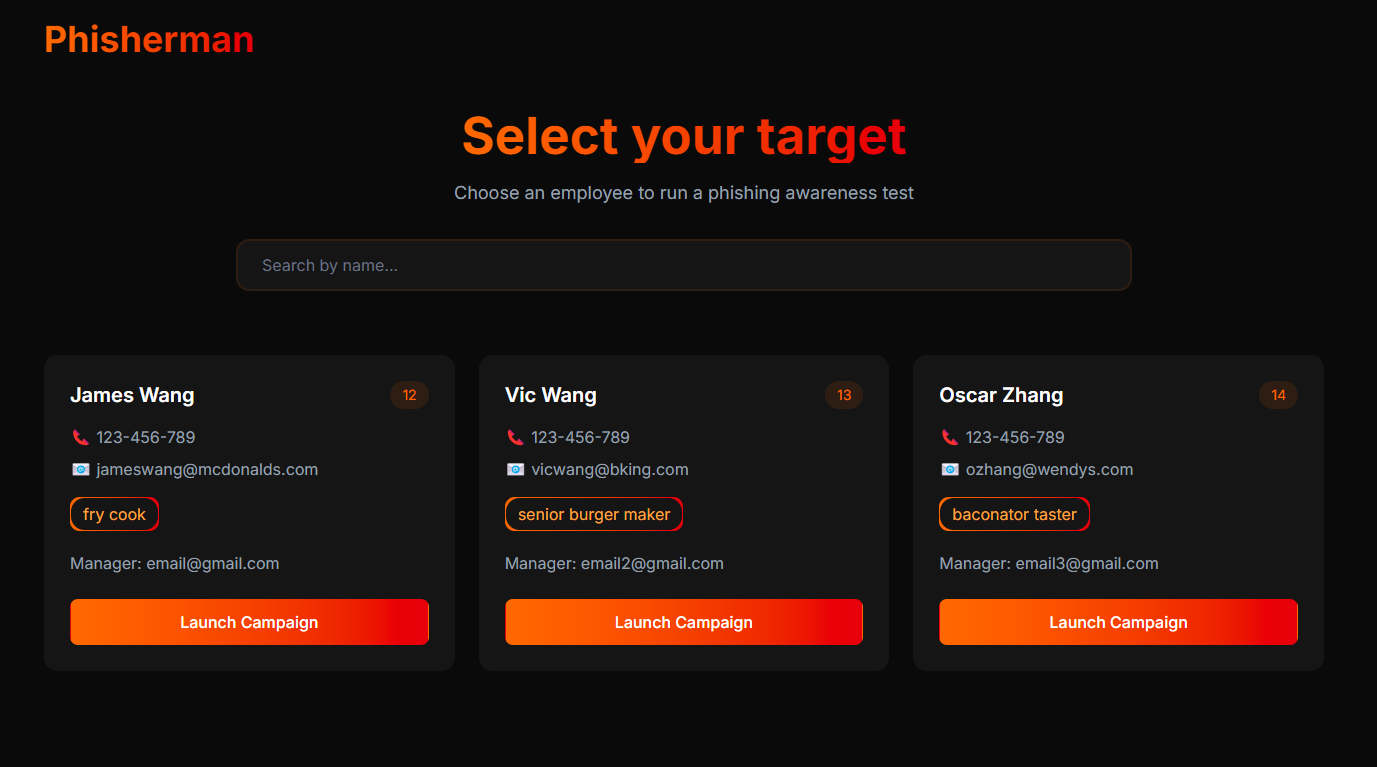Click the fry cook role tag

pyautogui.click(x=114, y=514)
